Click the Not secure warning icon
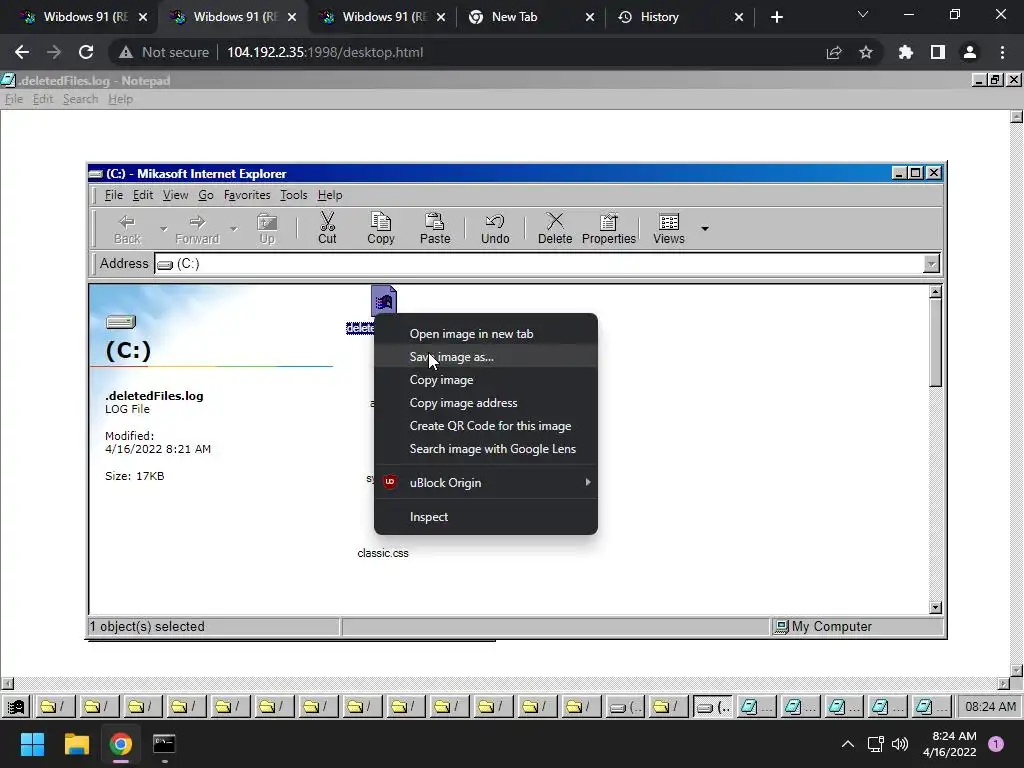 [x=126, y=52]
